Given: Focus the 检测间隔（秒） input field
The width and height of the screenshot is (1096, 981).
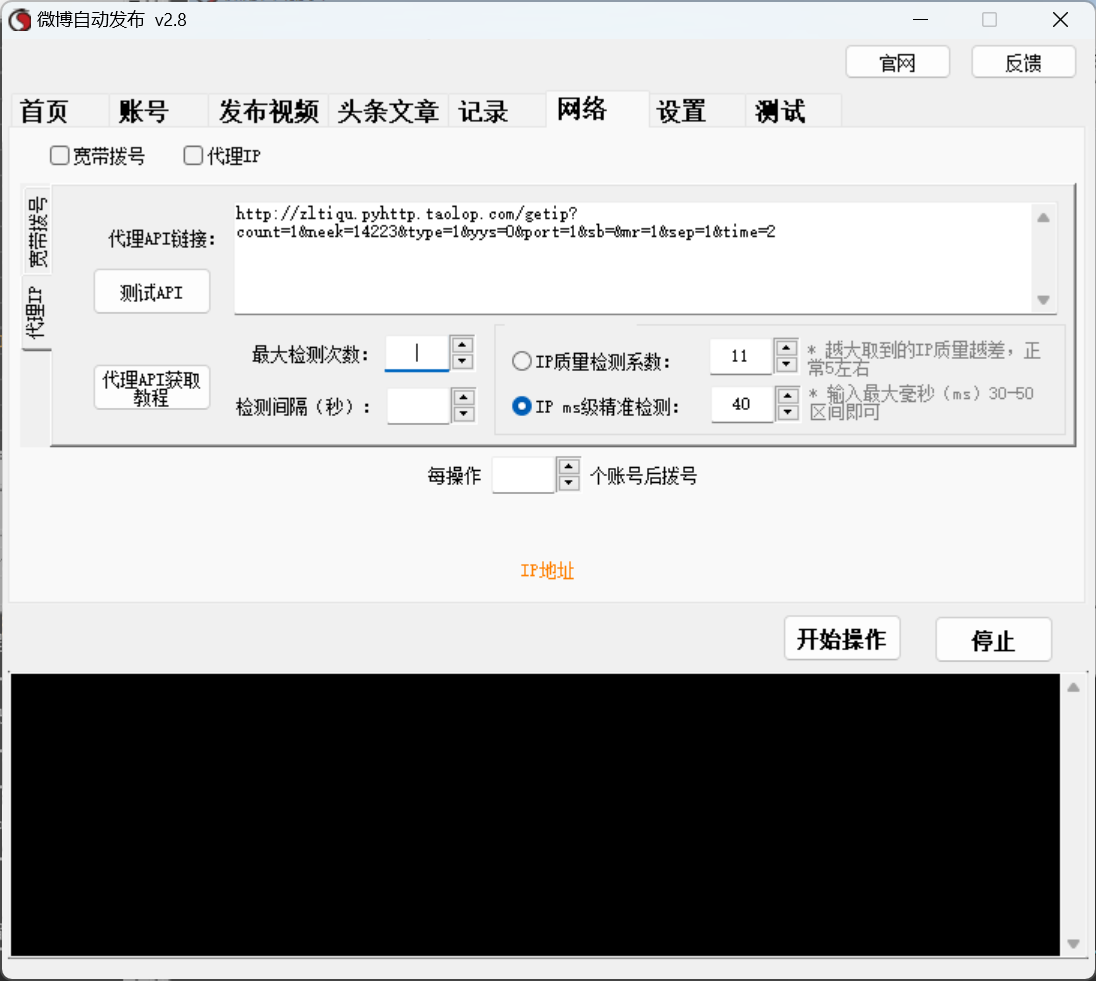Looking at the screenshot, I should tap(419, 406).
